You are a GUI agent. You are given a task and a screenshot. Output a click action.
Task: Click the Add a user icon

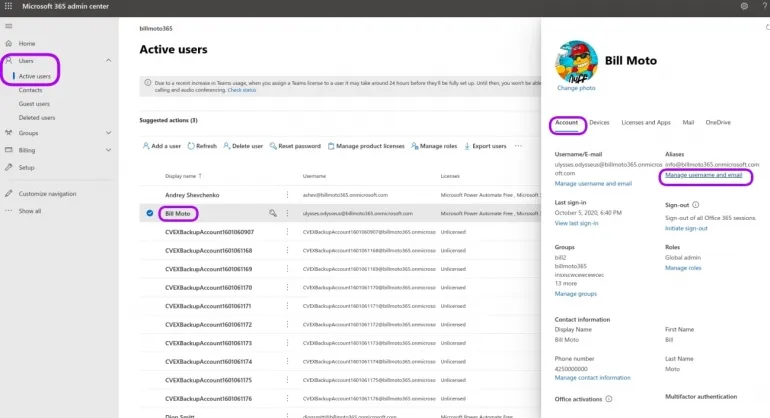pyautogui.click(x=146, y=146)
